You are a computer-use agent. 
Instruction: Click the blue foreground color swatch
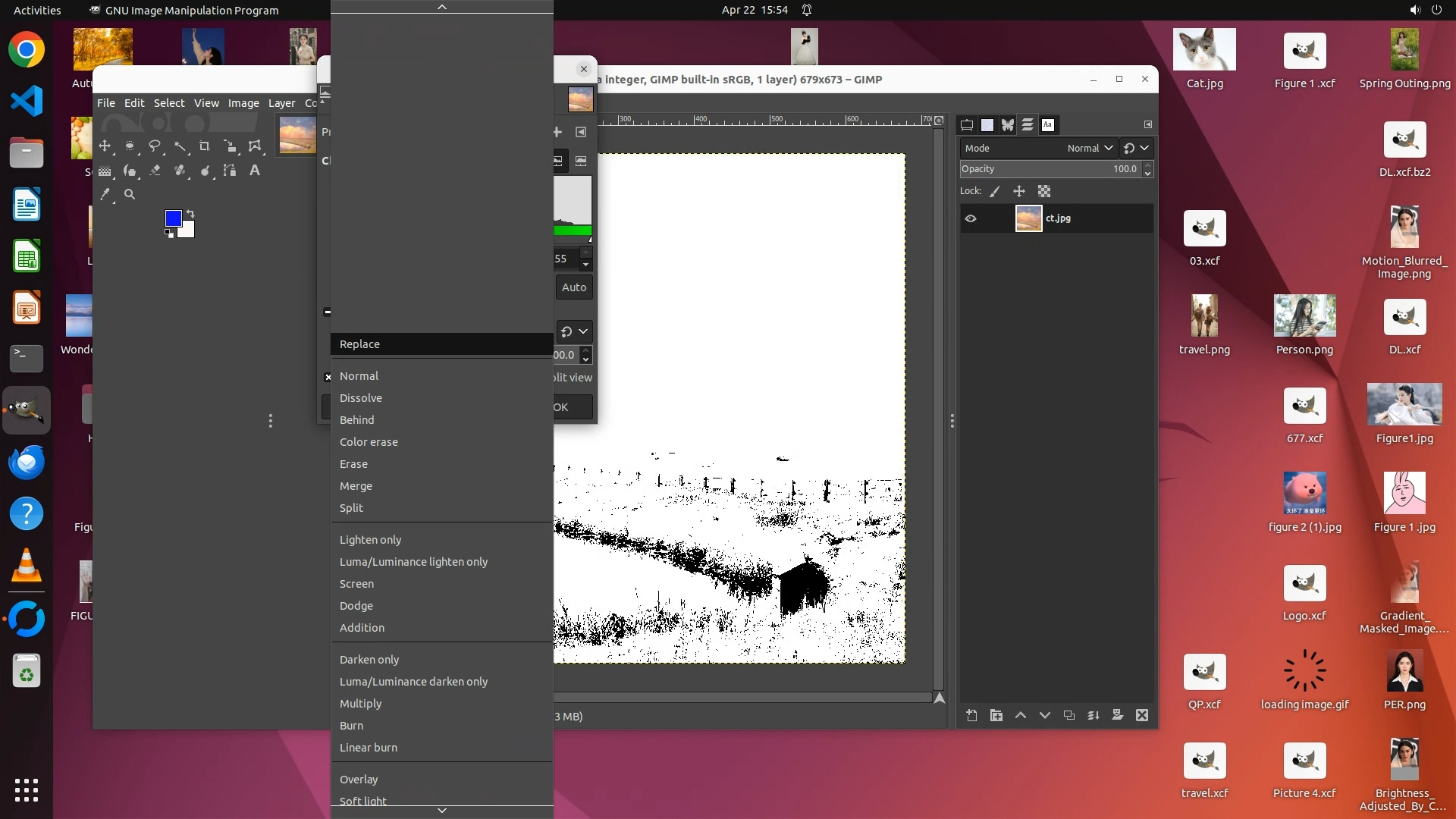[172, 218]
